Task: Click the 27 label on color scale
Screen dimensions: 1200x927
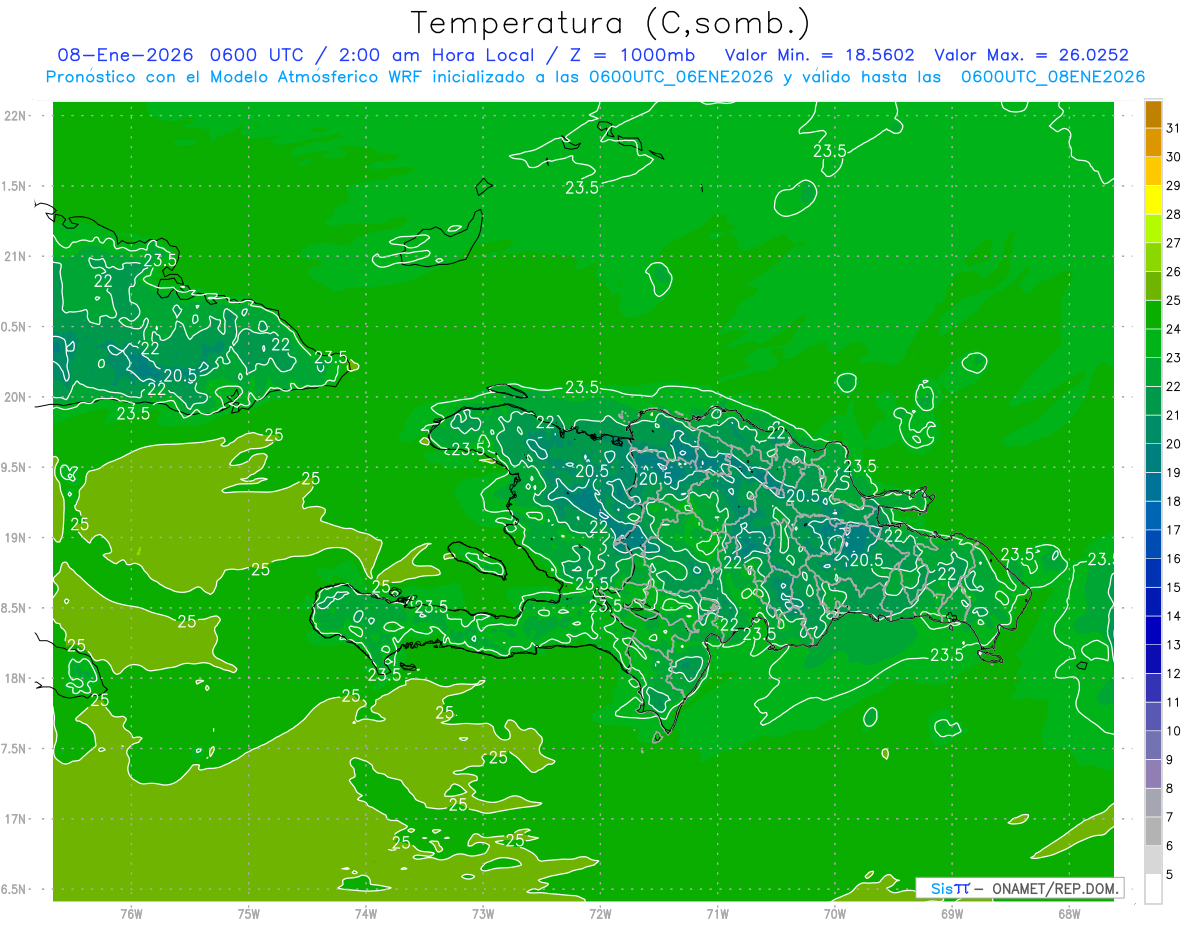Action: 1173,242
